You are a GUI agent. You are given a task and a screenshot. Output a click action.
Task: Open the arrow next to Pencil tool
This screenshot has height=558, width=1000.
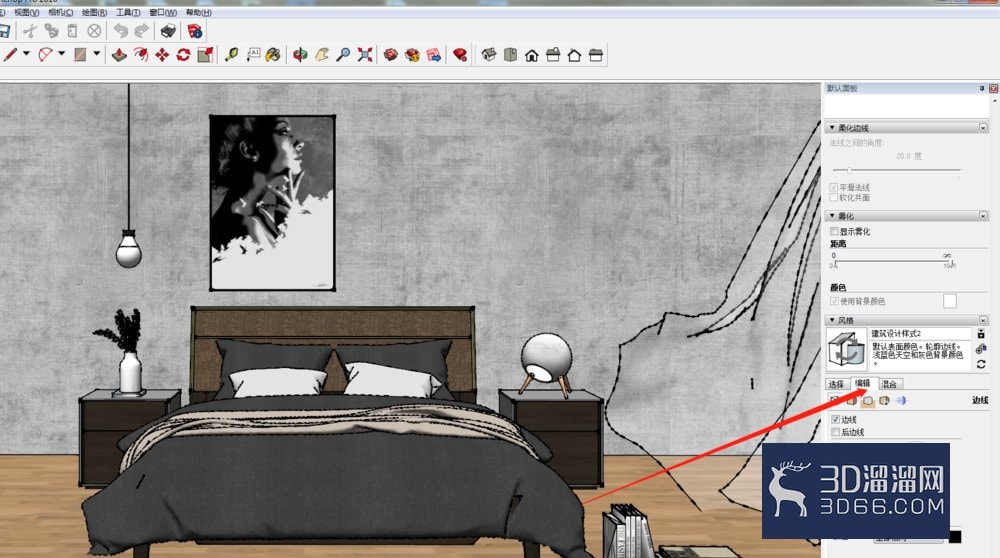(26, 54)
